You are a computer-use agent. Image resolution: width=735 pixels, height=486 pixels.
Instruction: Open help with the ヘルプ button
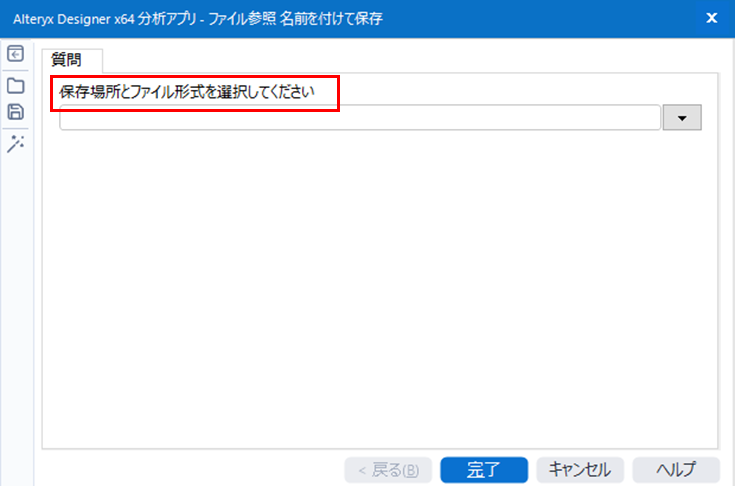click(x=676, y=469)
